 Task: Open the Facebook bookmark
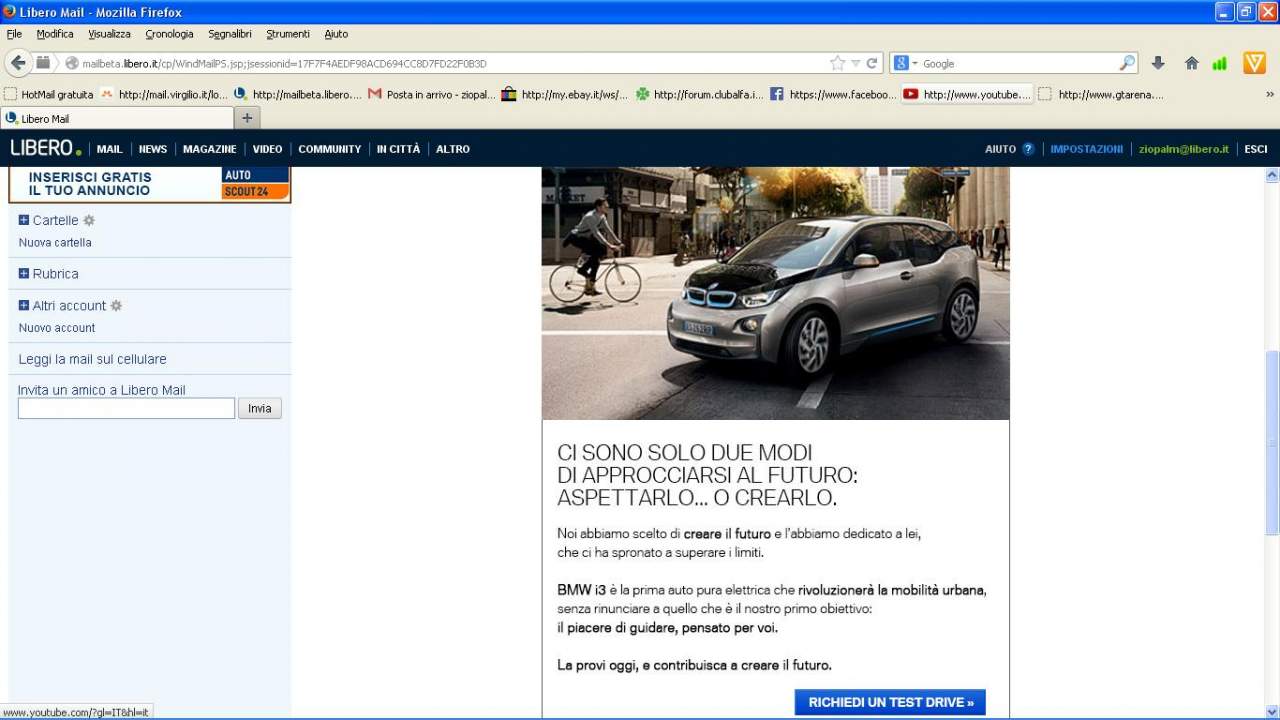click(x=833, y=95)
